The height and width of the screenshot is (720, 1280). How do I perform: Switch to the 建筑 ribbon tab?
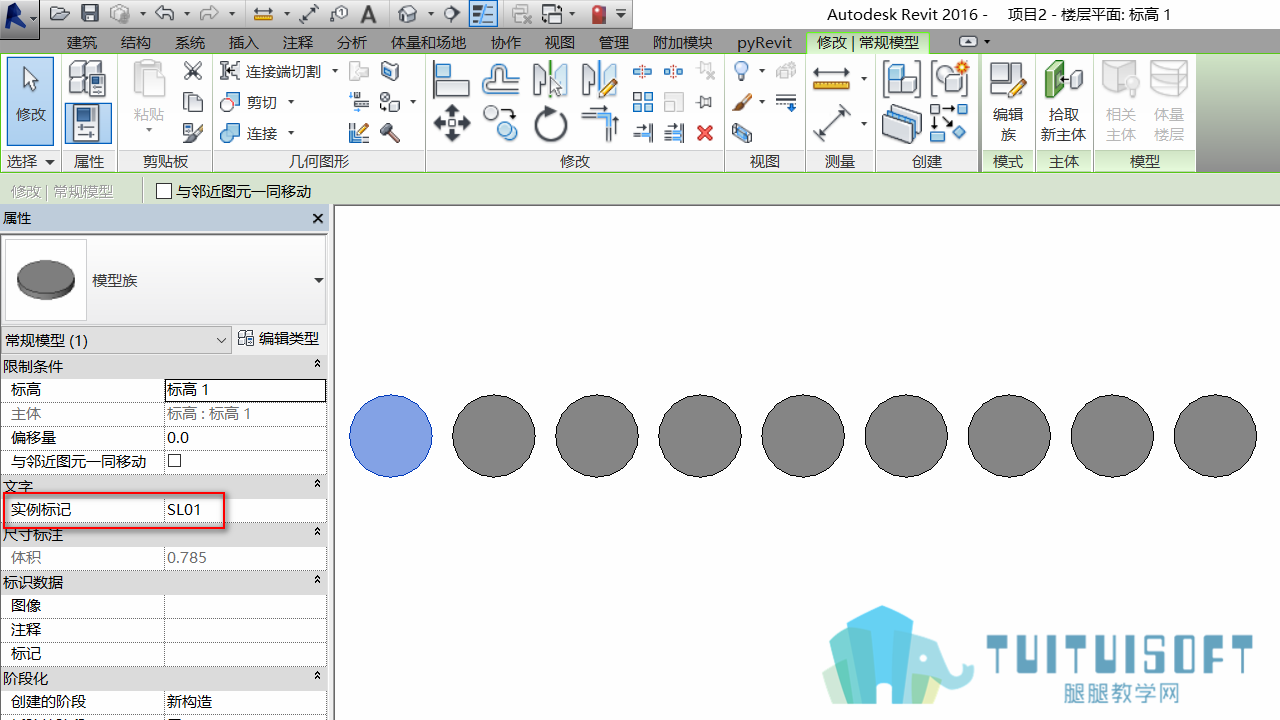(82, 42)
